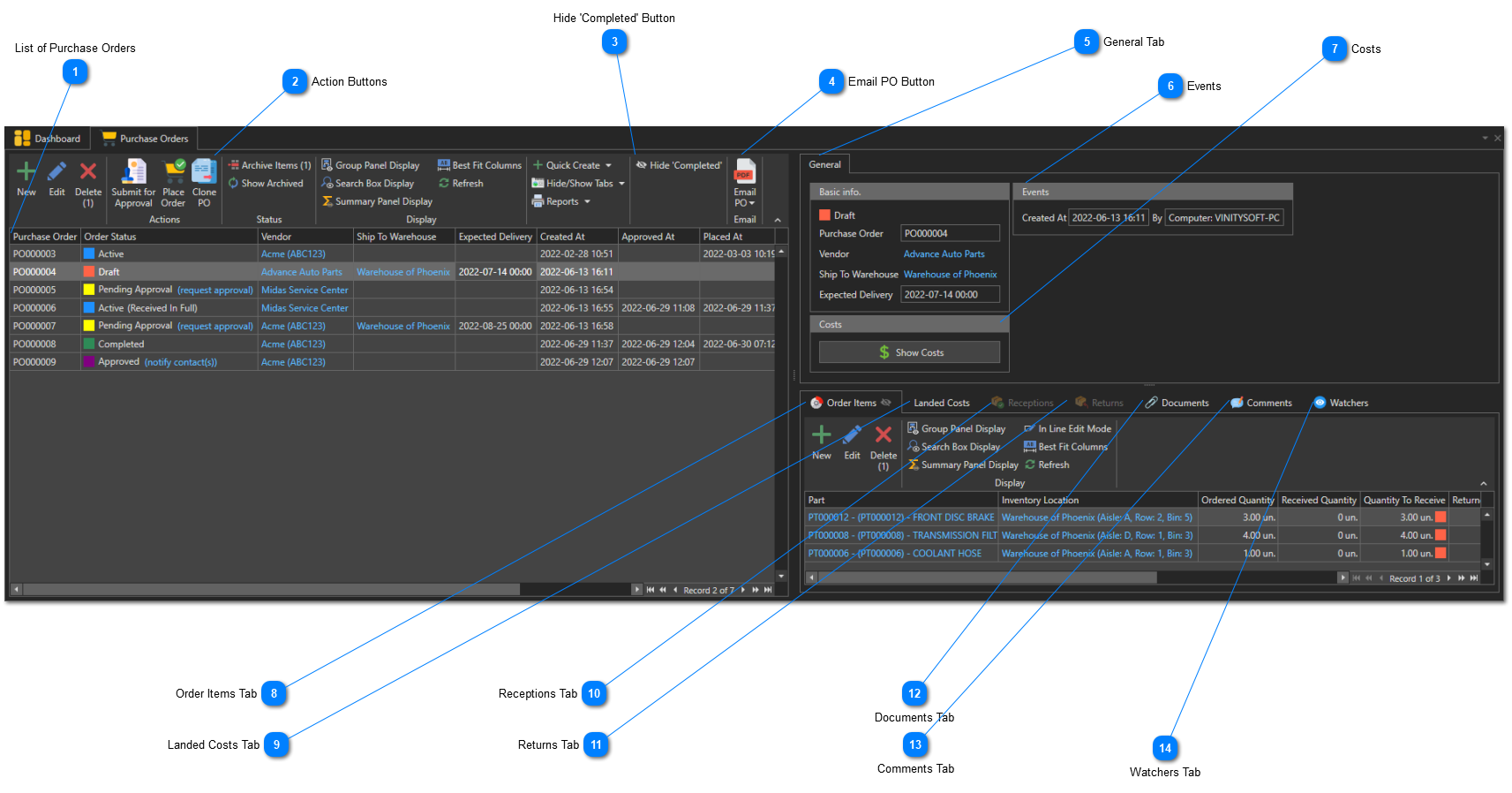Click Submit for Approval icon
The image size is (1512, 793).
point(133,171)
